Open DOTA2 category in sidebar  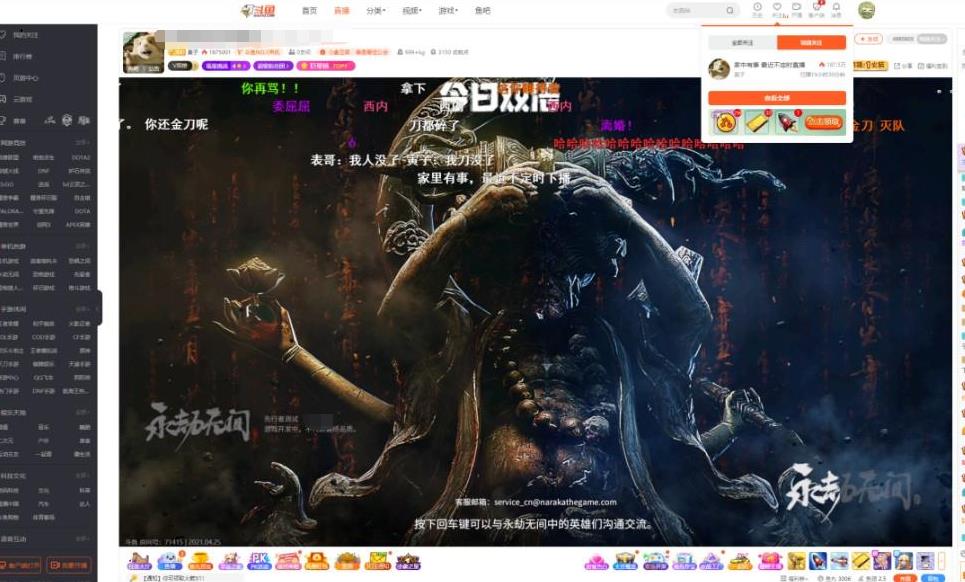pos(81,157)
